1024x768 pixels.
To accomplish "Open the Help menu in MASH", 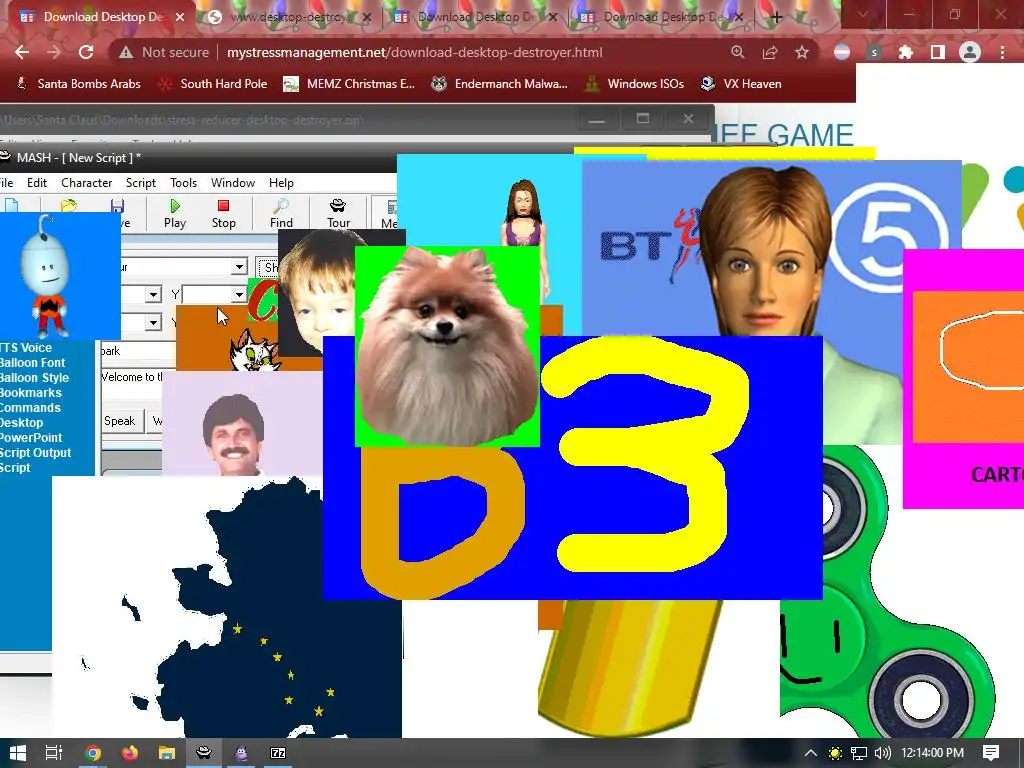I will pos(281,183).
